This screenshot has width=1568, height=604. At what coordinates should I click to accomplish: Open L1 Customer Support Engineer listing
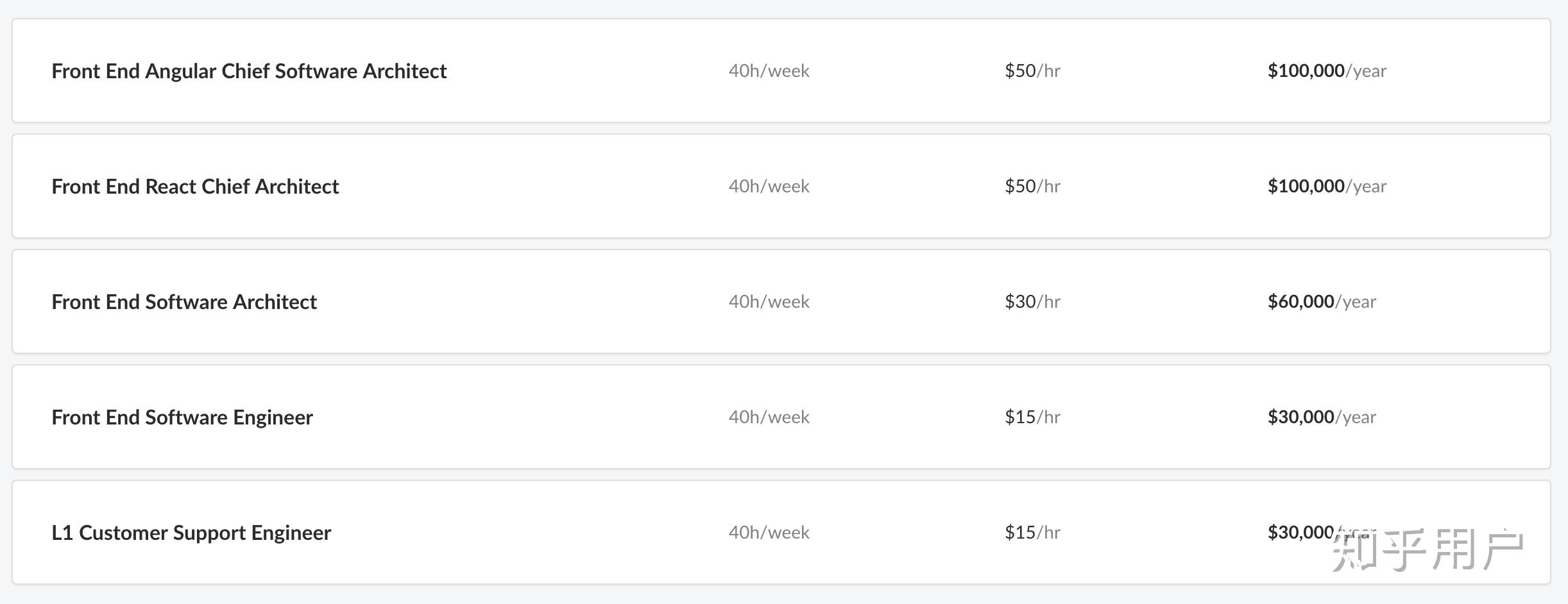(191, 532)
